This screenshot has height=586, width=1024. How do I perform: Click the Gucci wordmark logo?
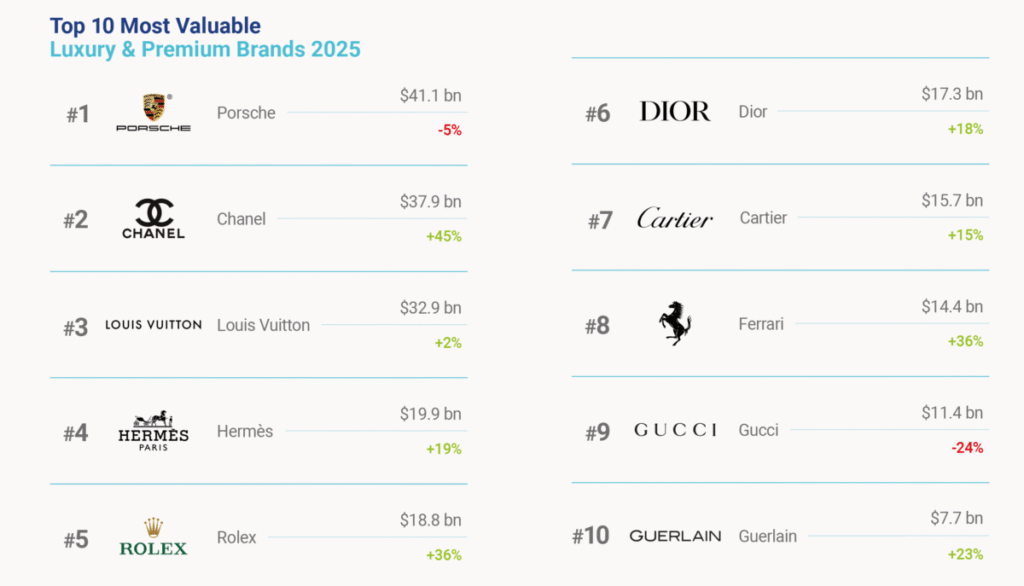[x=675, y=430]
